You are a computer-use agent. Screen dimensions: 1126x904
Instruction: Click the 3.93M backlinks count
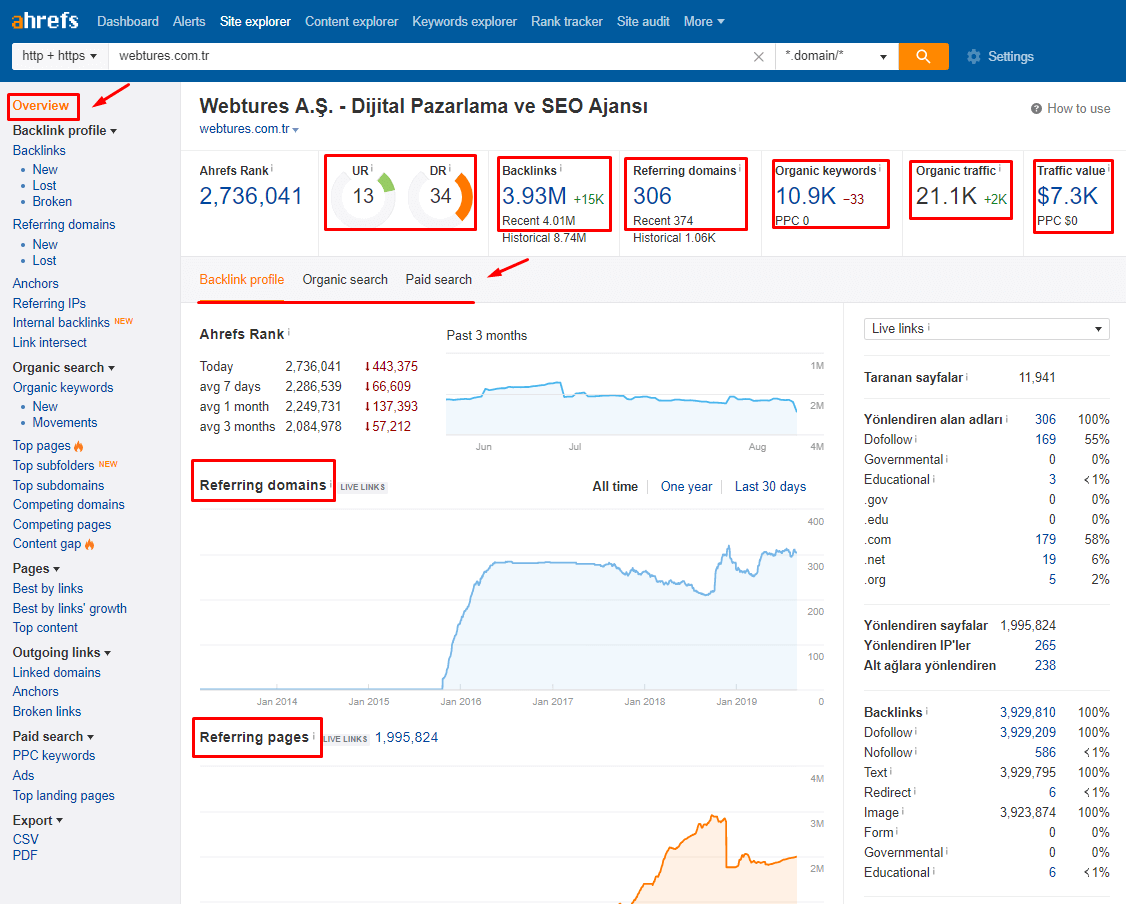(x=534, y=196)
